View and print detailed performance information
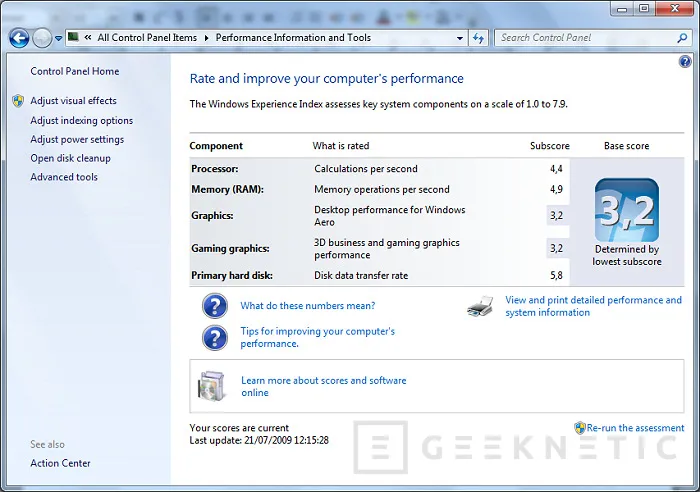The height and width of the screenshot is (492, 700). coord(593,306)
